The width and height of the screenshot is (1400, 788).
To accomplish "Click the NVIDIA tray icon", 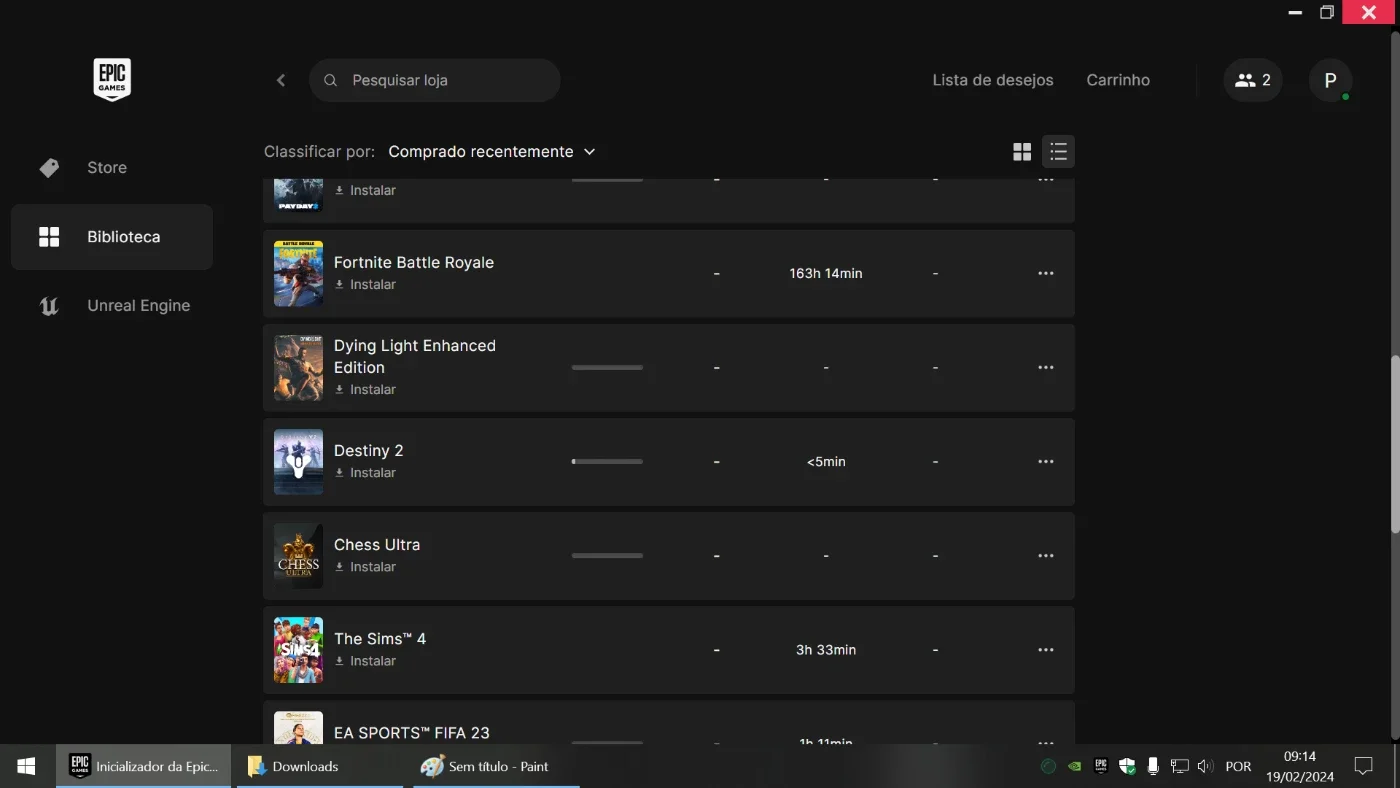I will tap(1075, 767).
